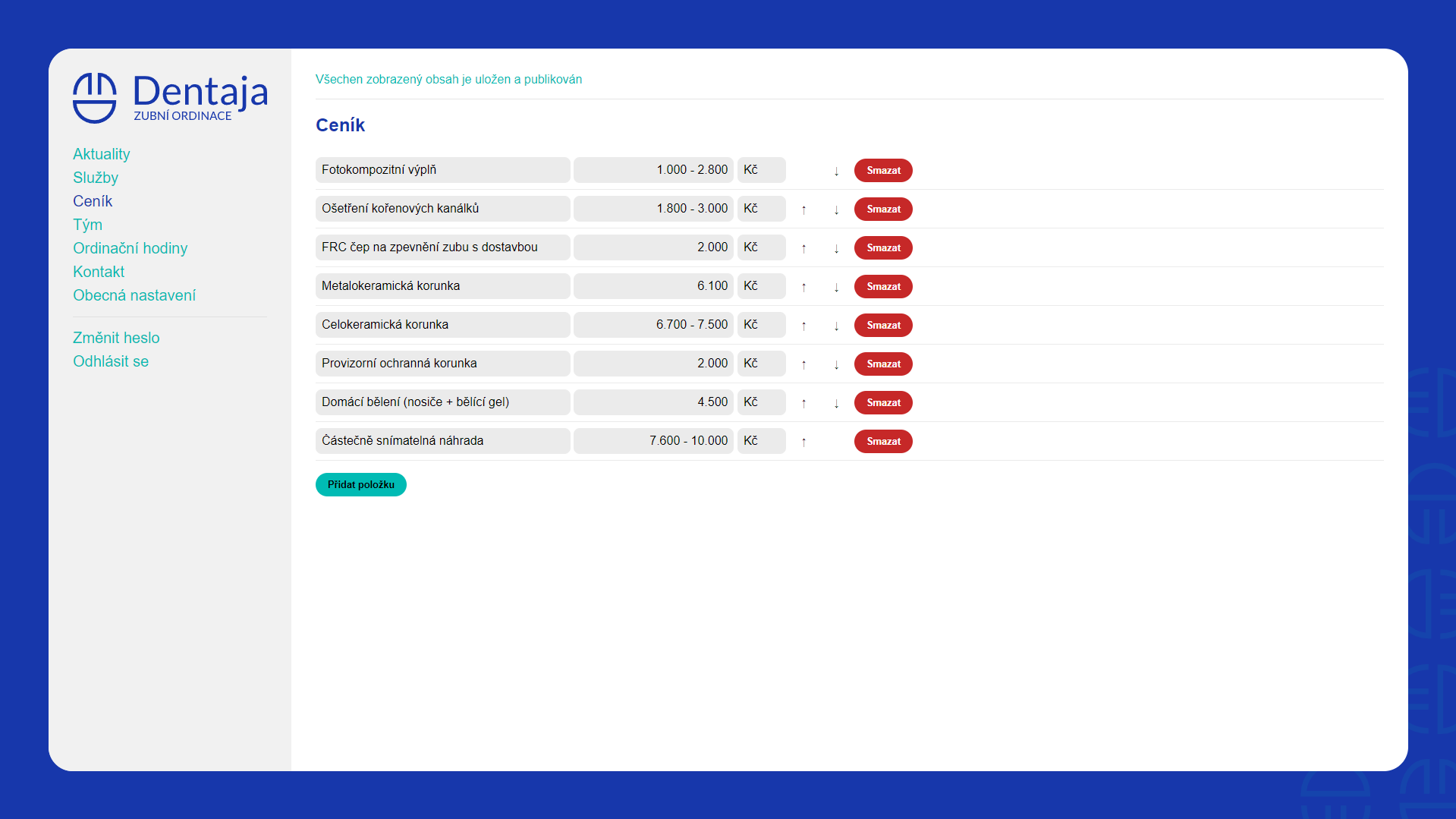Click the Dentaja logo
The height and width of the screenshot is (819, 1456).
click(x=170, y=97)
